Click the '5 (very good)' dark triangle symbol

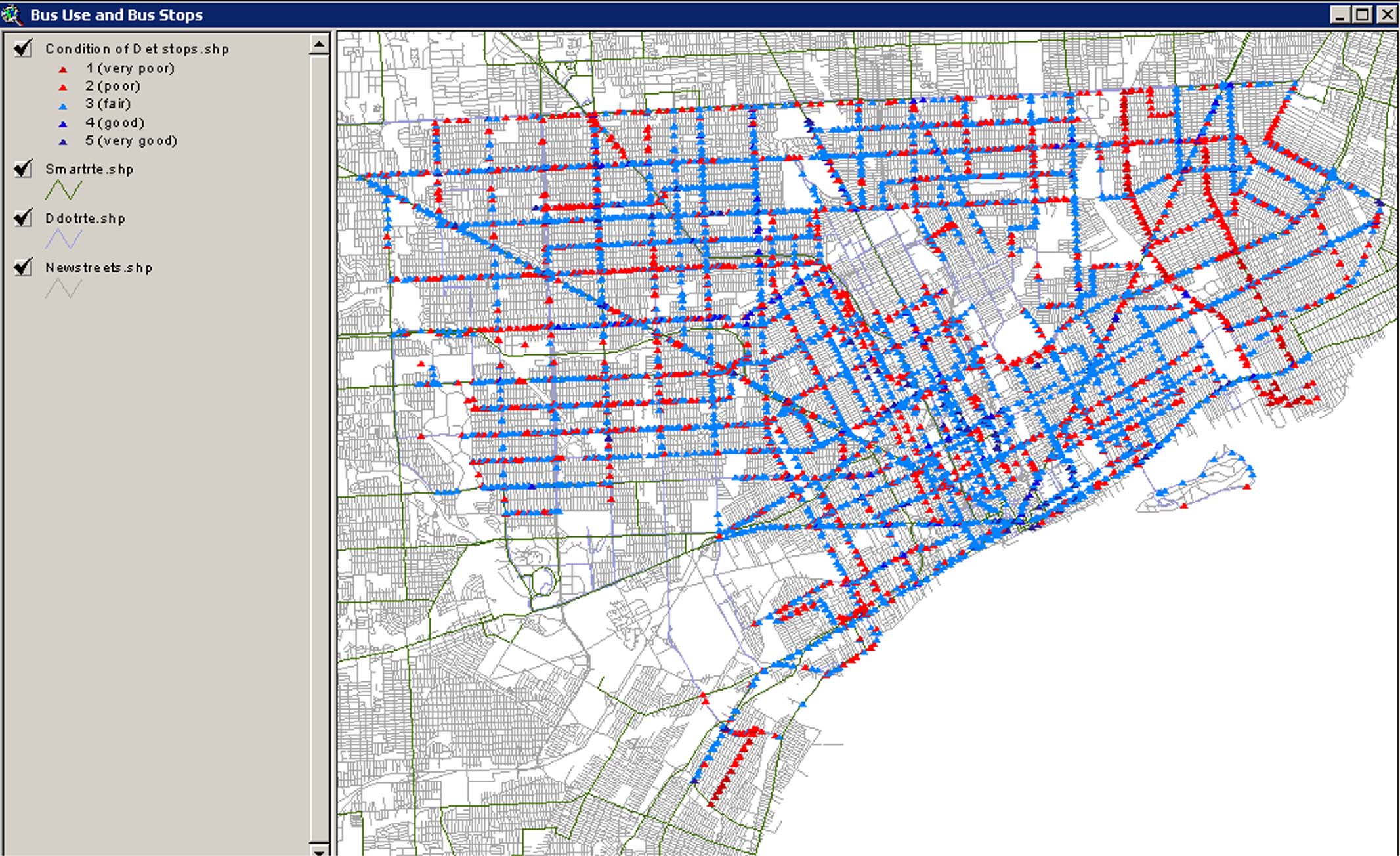click(x=63, y=142)
